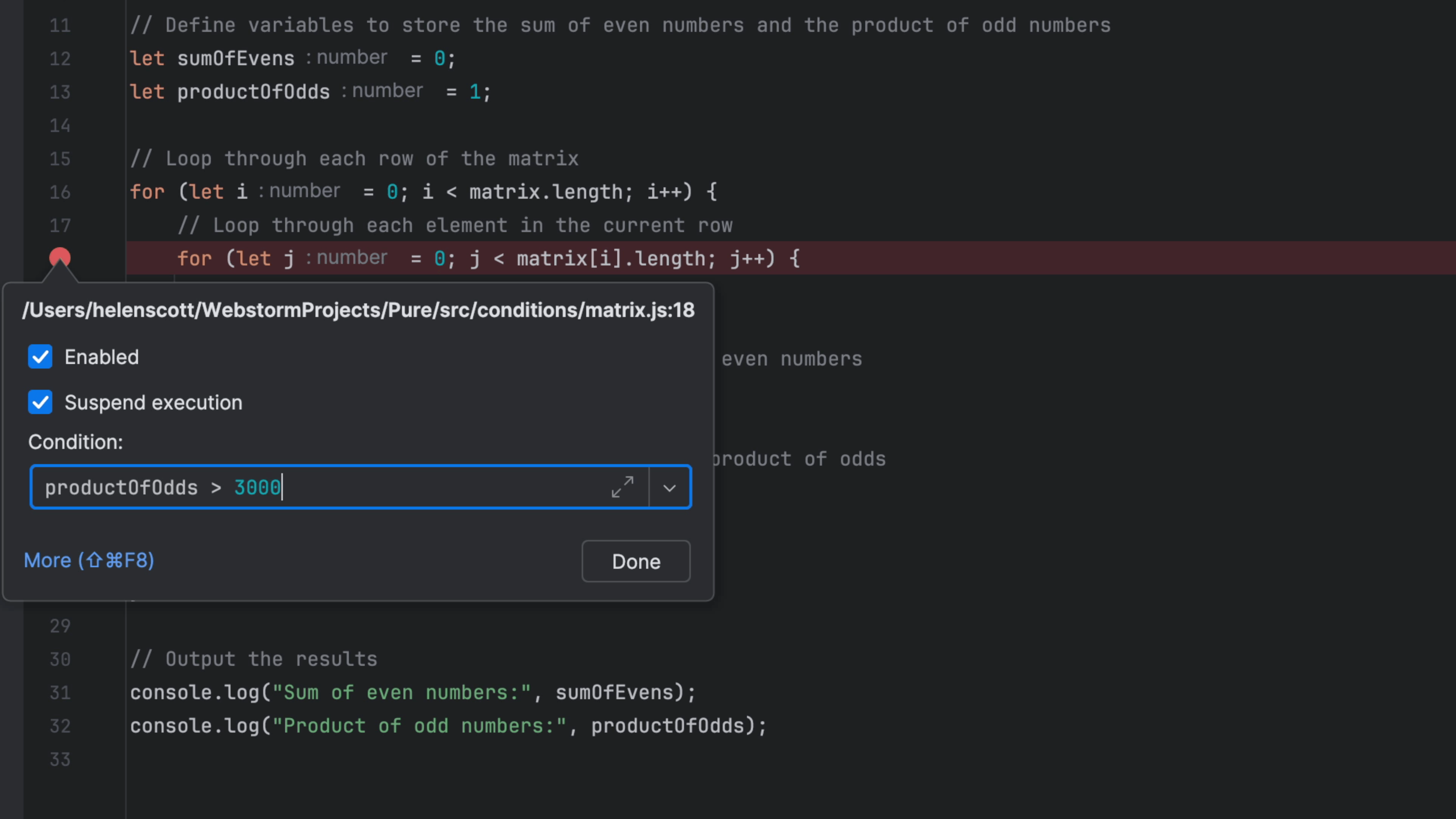Viewport: 1456px width, 819px height.
Task: Click the Done button
Action: [635, 561]
